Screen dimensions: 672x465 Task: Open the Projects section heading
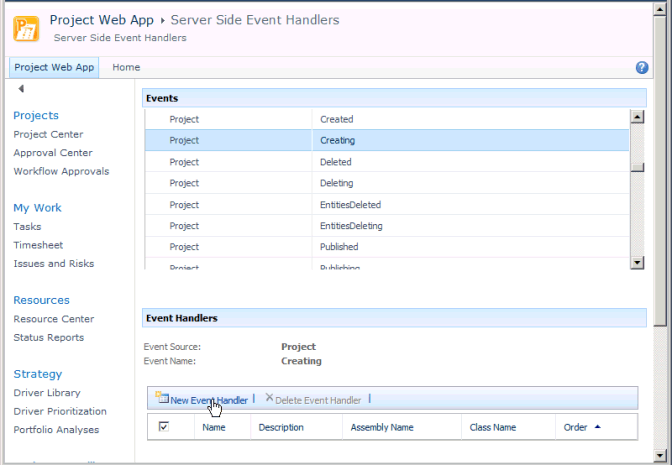(x=36, y=115)
